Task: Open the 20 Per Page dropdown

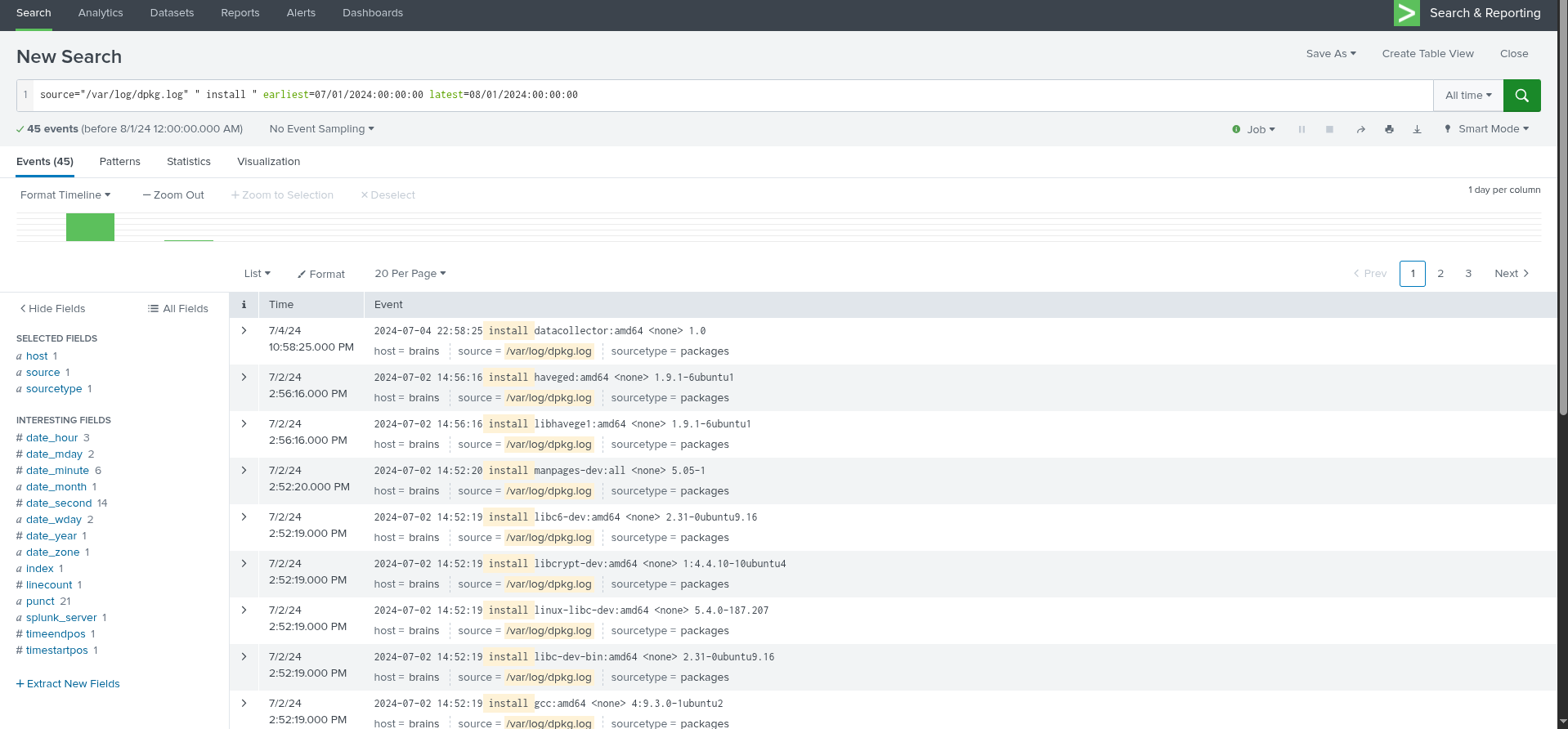Action: [x=410, y=274]
